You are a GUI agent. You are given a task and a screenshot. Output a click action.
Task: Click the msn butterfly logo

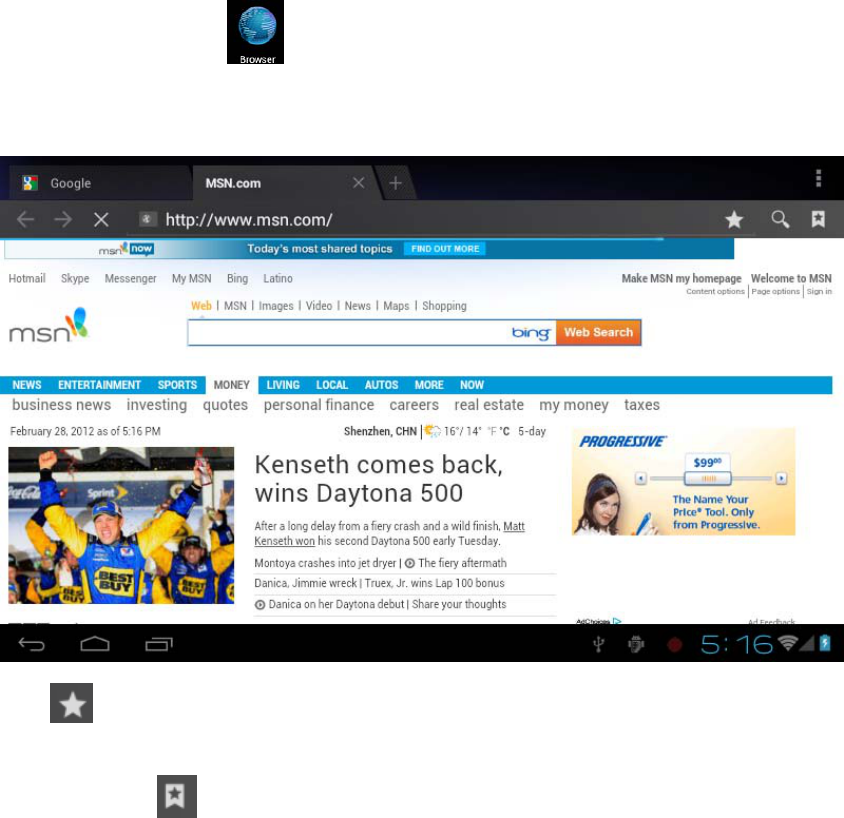48,325
